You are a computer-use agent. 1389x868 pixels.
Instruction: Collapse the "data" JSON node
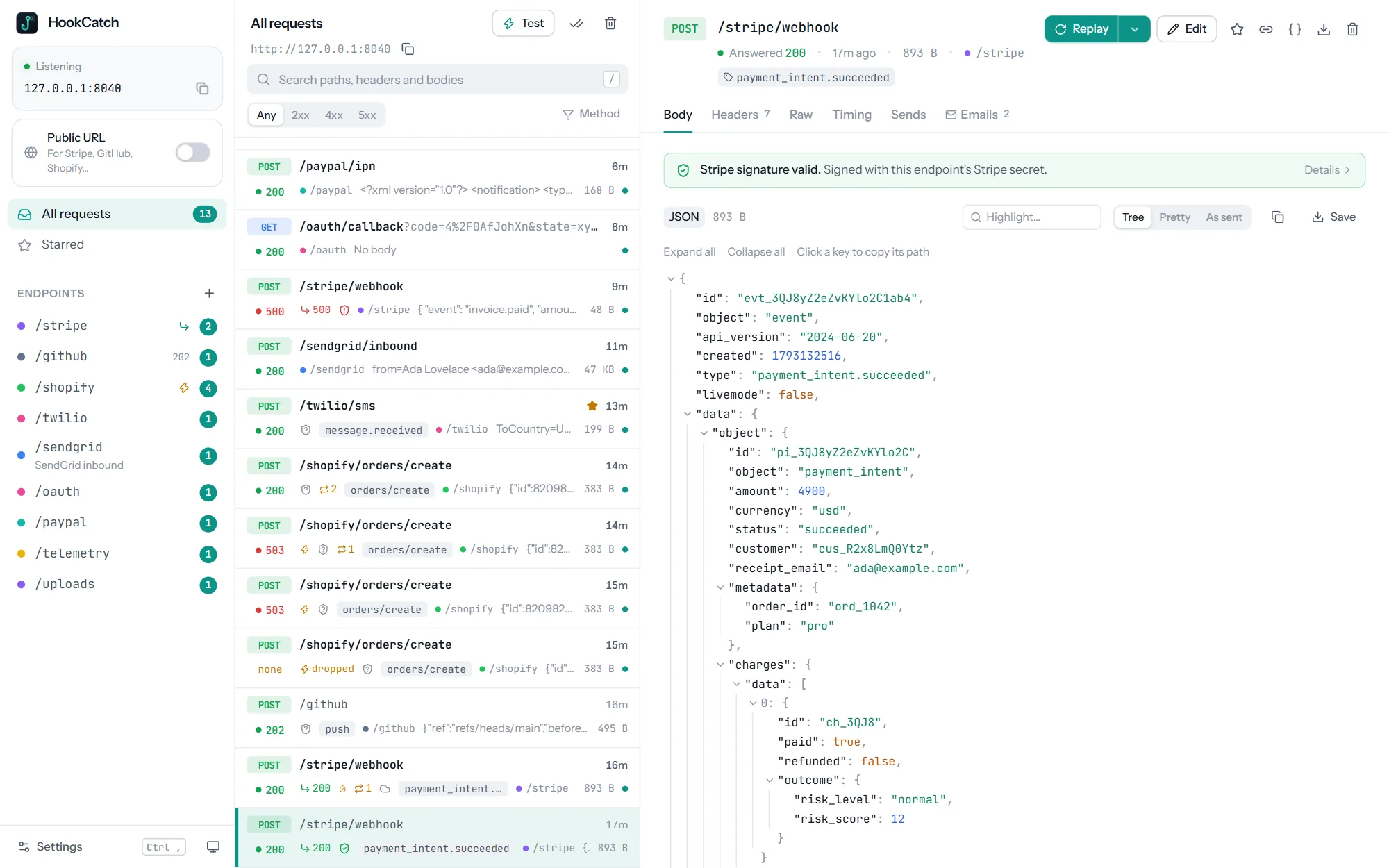pyautogui.click(x=688, y=414)
